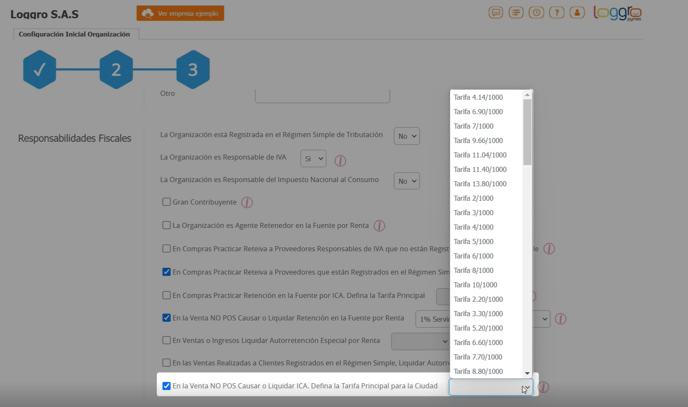
Task: Open the chat messages icon in header
Action: (496, 13)
